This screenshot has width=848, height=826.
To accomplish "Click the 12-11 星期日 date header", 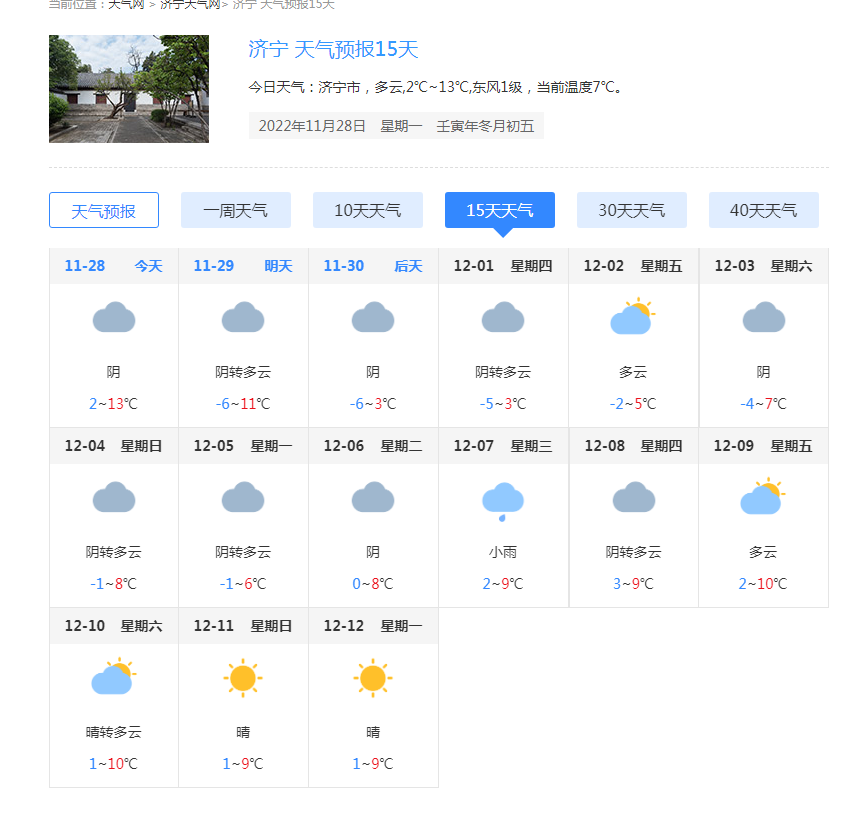I will (243, 626).
